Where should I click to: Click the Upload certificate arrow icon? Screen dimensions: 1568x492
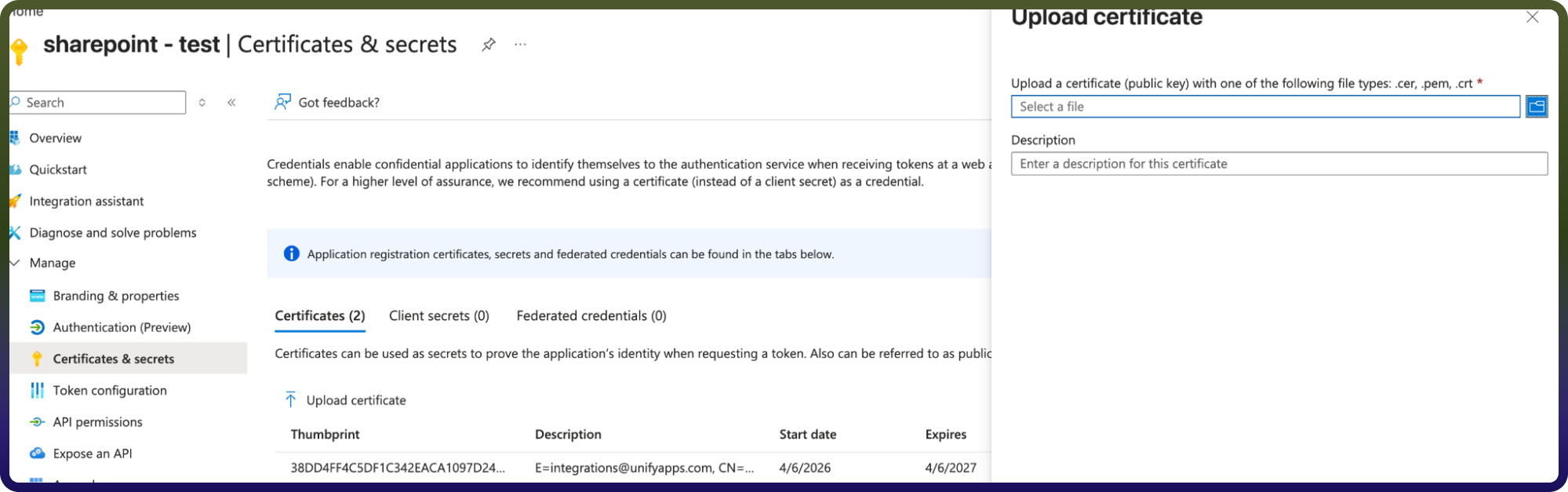tap(290, 399)
